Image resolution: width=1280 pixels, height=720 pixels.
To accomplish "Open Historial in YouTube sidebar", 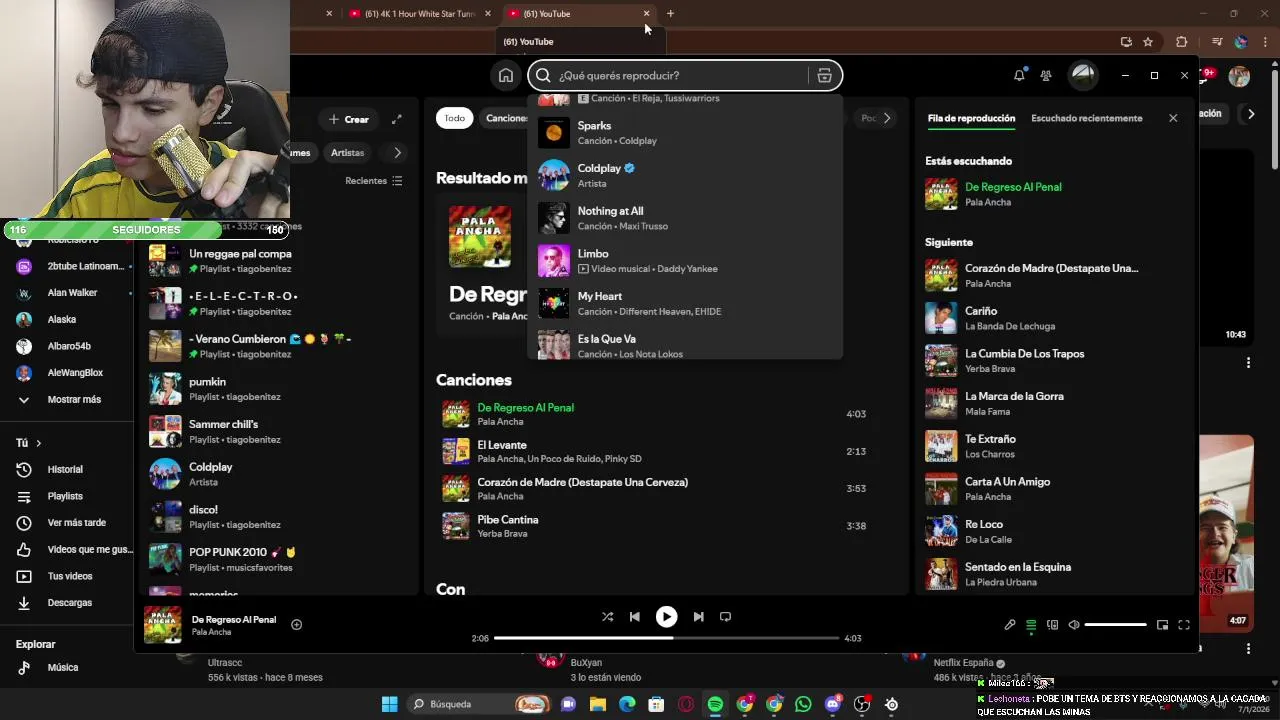I will pyautogui.click(x=66, y=469).
